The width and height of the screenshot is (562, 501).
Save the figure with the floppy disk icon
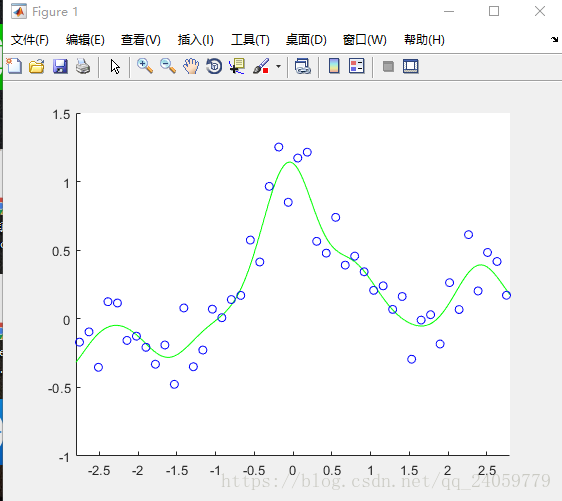pyautogui.click(x=60, y=66)
